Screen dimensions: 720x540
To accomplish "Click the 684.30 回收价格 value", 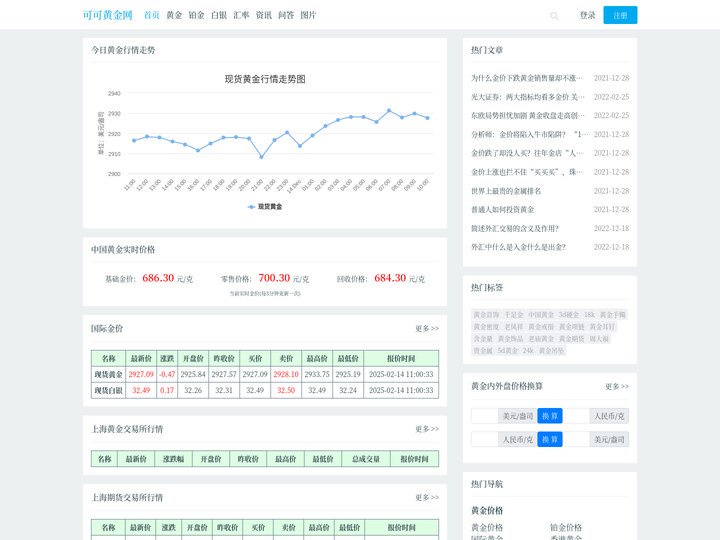I will [390, 278].
